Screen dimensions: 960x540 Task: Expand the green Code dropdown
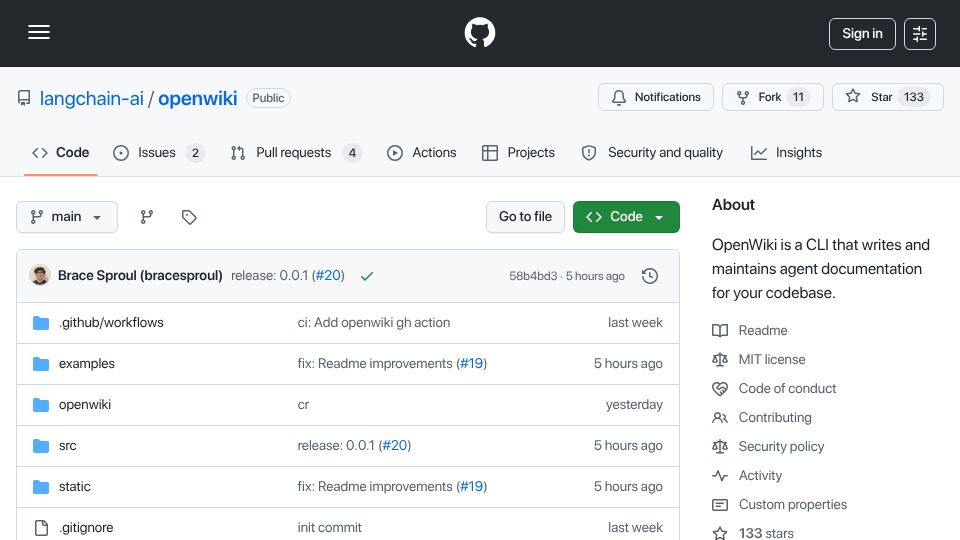626,217
